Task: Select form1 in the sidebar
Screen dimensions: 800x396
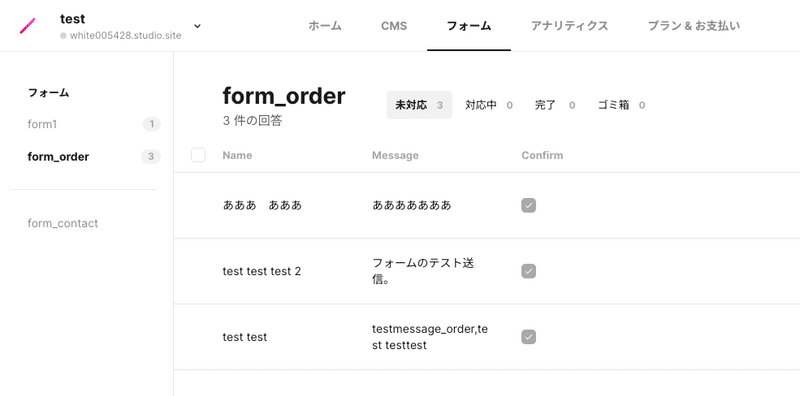Action: (42, 124)
